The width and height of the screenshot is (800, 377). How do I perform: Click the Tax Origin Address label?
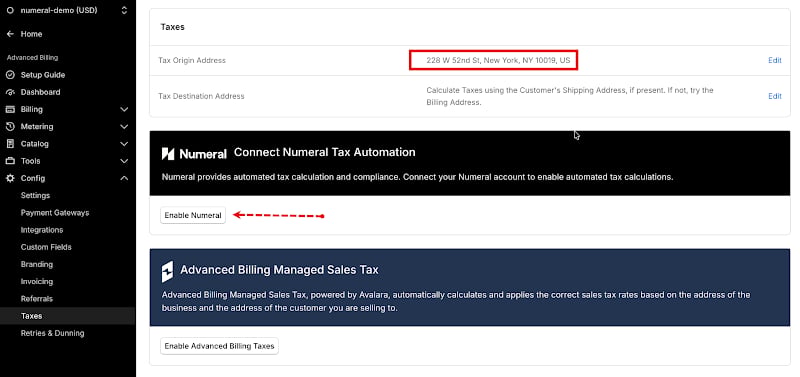192,60
